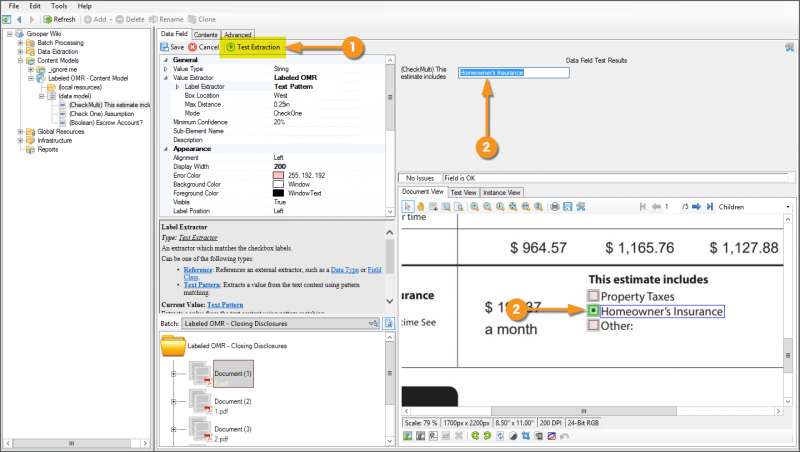Click the Save button
Image resolution: width=800 pixels, height=452 pixels.
tap(172, 47)
